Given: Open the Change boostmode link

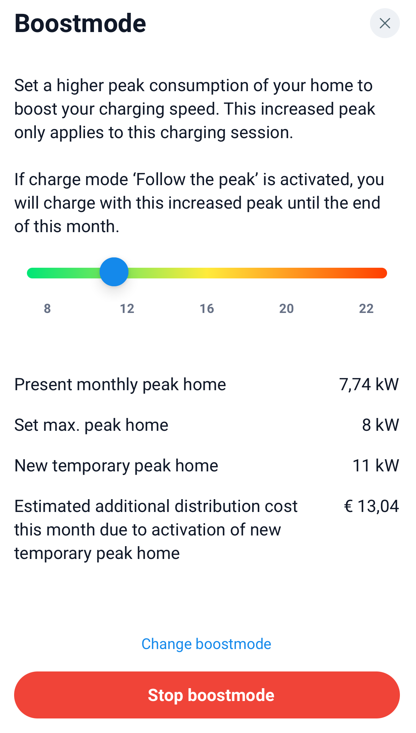Looking at the screenshot, I should 206,644.
